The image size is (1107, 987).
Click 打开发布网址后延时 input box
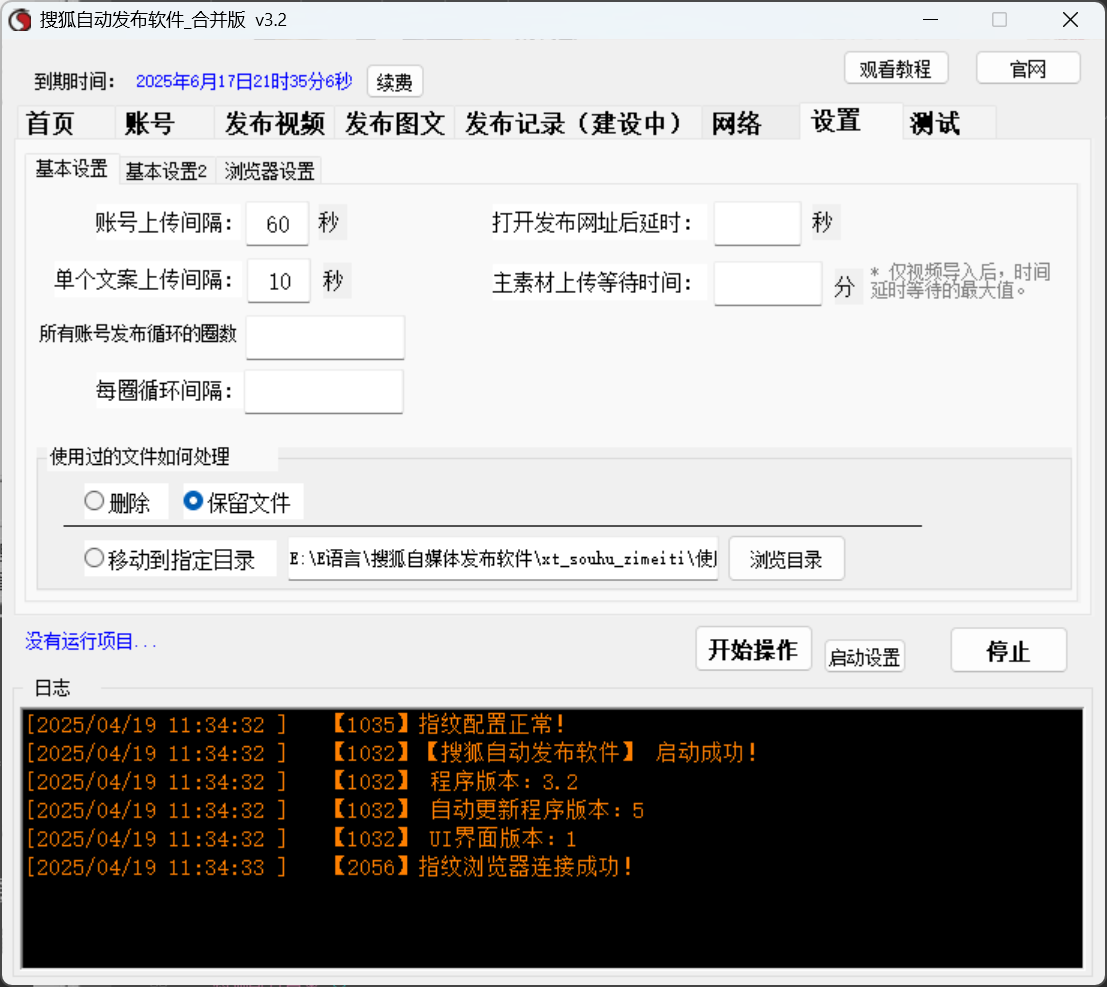click(x=758, y=224)
